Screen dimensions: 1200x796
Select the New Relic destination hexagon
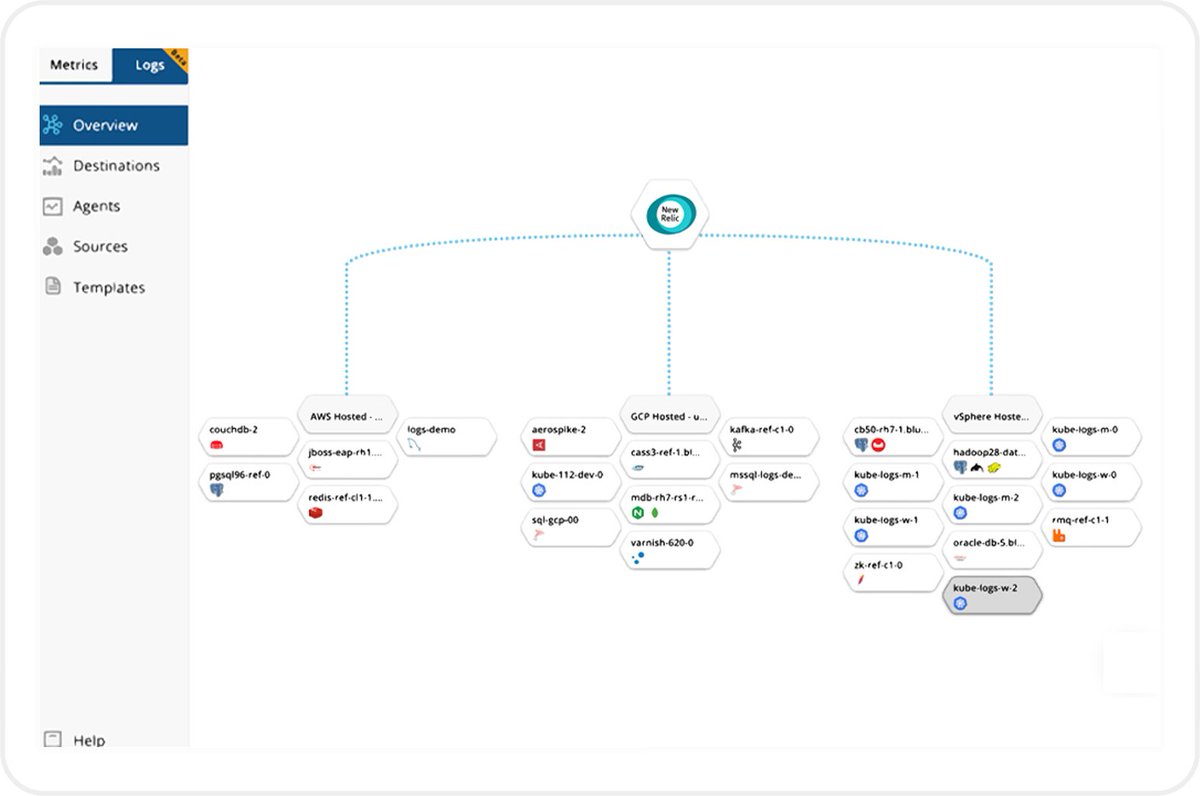(670, 215)
